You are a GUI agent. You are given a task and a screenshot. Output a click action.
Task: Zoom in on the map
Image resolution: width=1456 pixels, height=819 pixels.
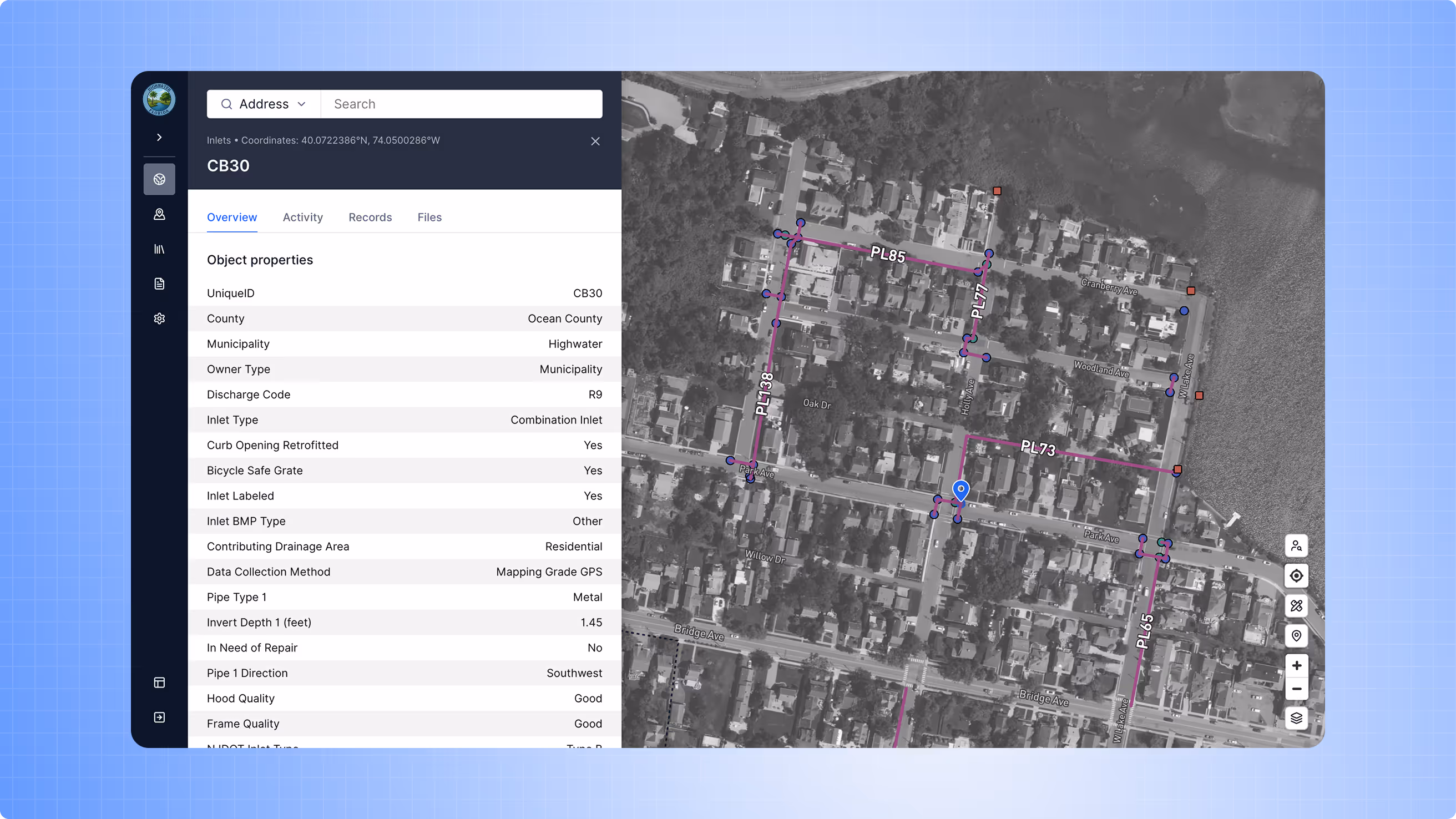coord(1296,665)
